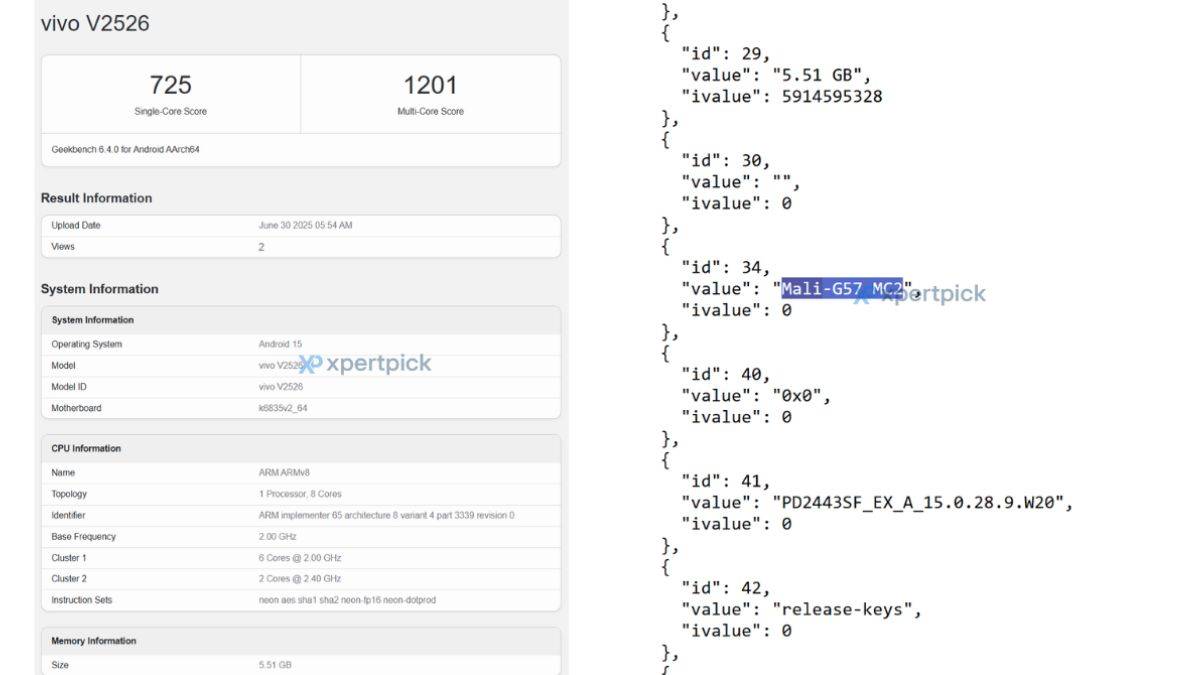Click the highlighted Mali-G57 MC2 text
Screen dimensions: 1200x675
click(x=842, y=289)
